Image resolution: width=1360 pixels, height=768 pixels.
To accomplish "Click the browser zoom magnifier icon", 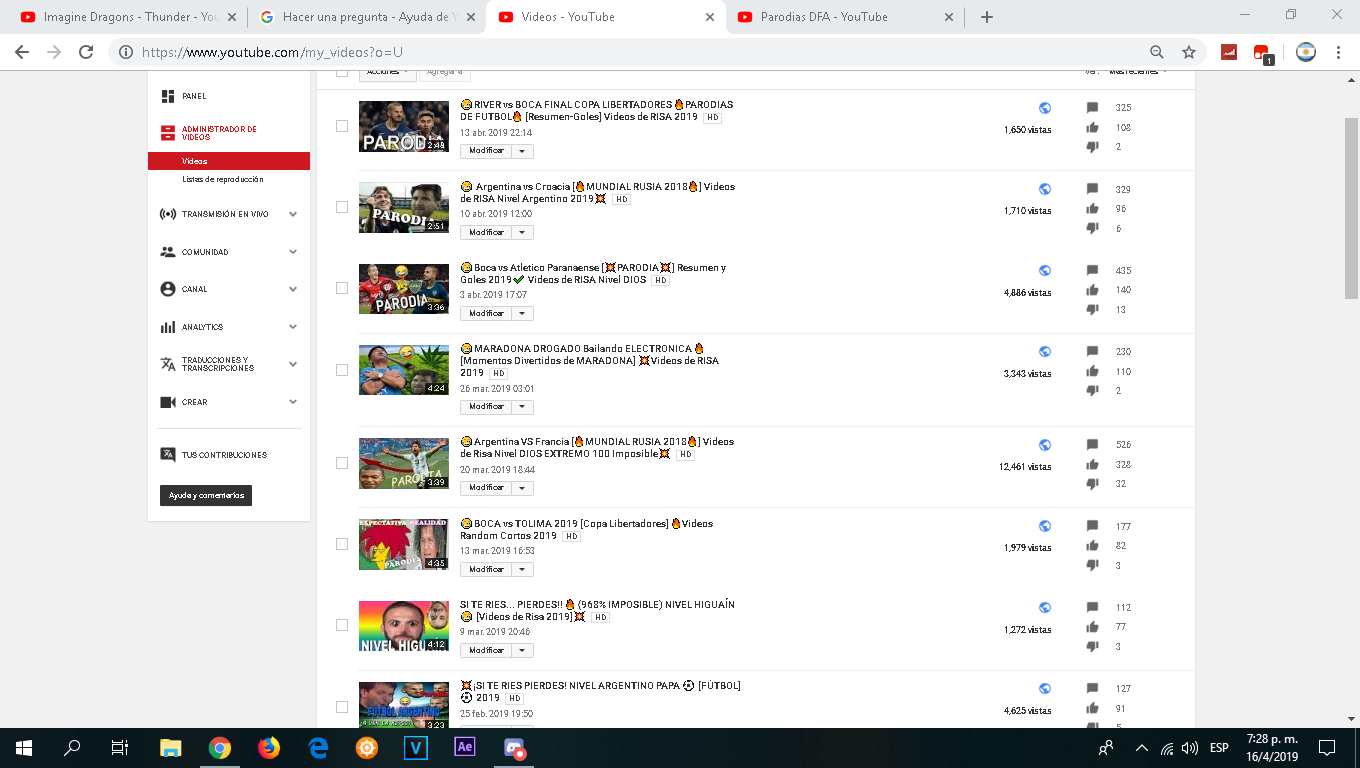I will tap(1157, 52).
